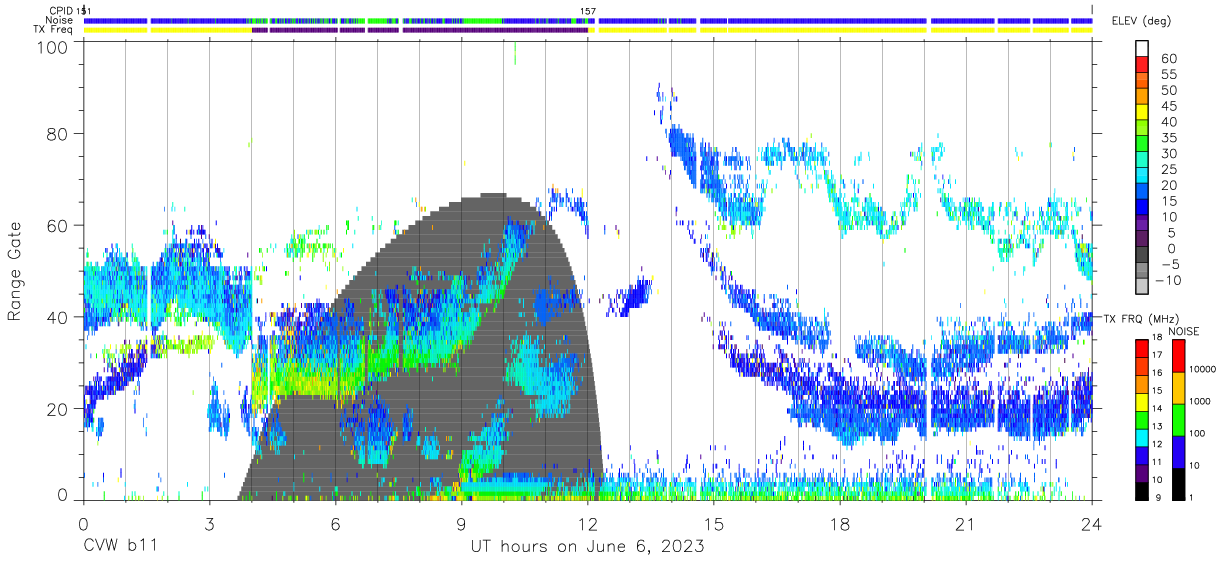This screenshot has width=1228, height=567.
Task: Pick the red 55–60 degree elevation swatch
Action: tap(1141, 65)
